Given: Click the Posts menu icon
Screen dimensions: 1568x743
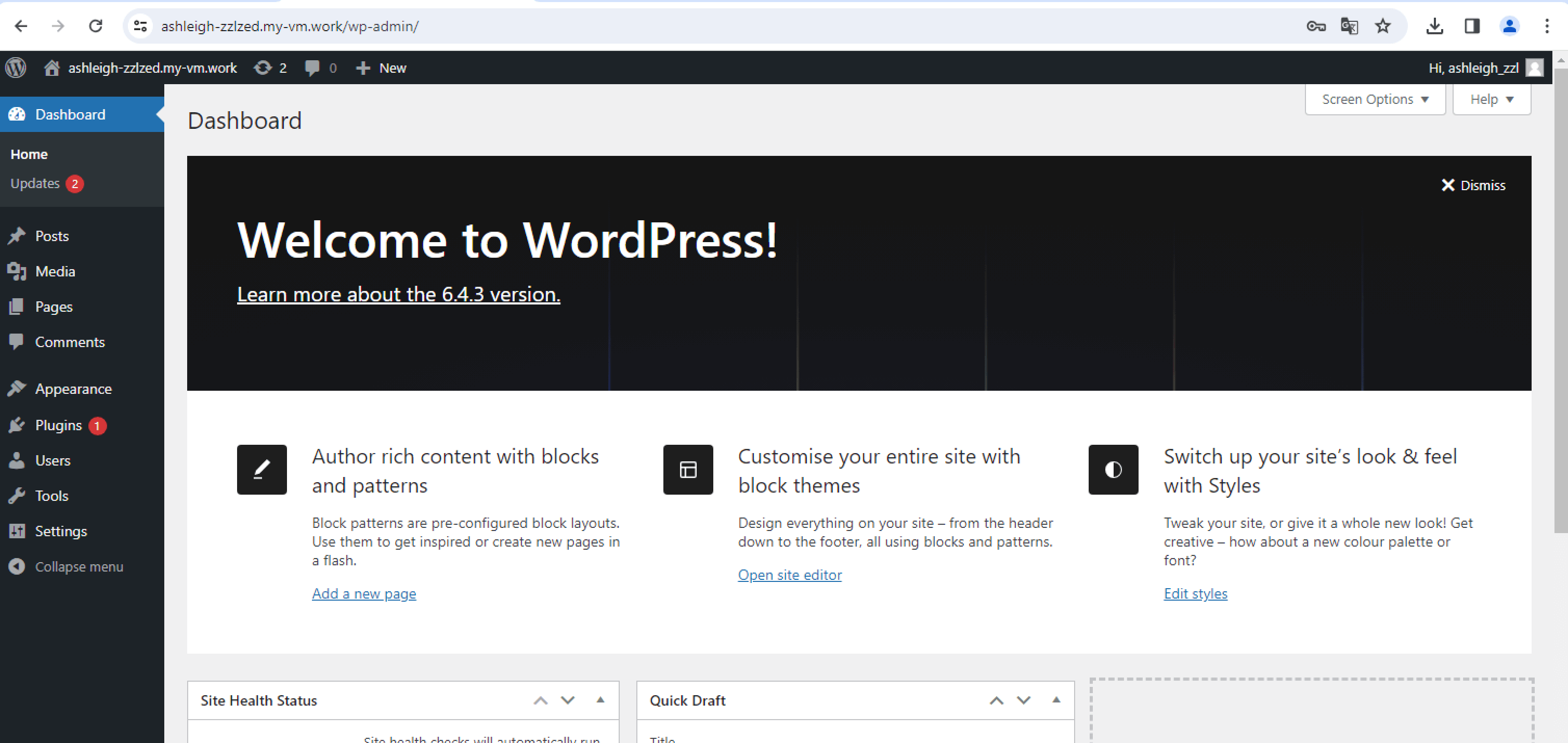Looking at the screenshot, I should point(19,236).
